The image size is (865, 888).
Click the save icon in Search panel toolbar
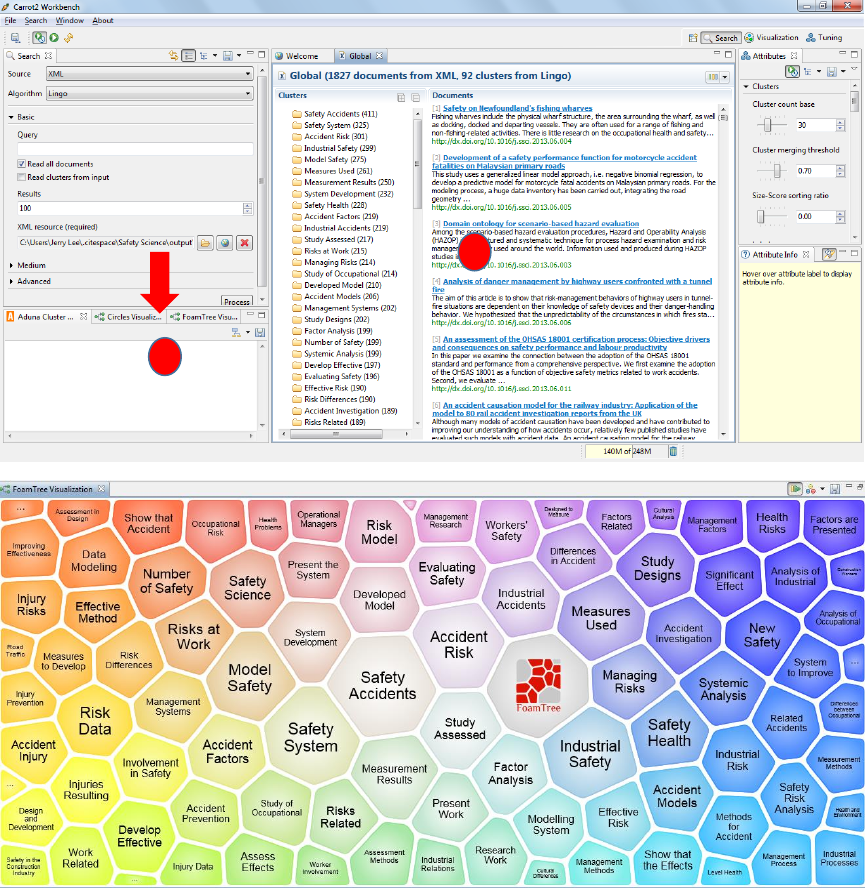point(228,56)
